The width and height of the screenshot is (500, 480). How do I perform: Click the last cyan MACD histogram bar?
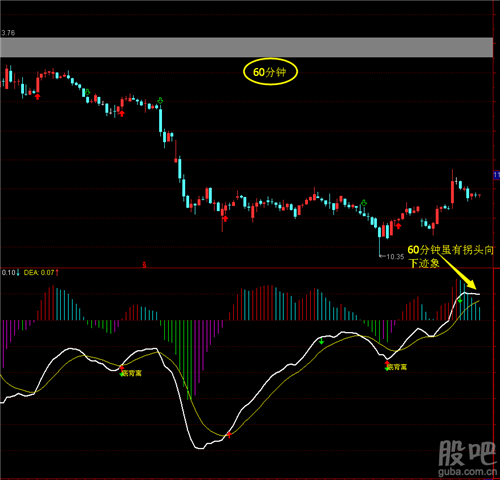point(480,313)
